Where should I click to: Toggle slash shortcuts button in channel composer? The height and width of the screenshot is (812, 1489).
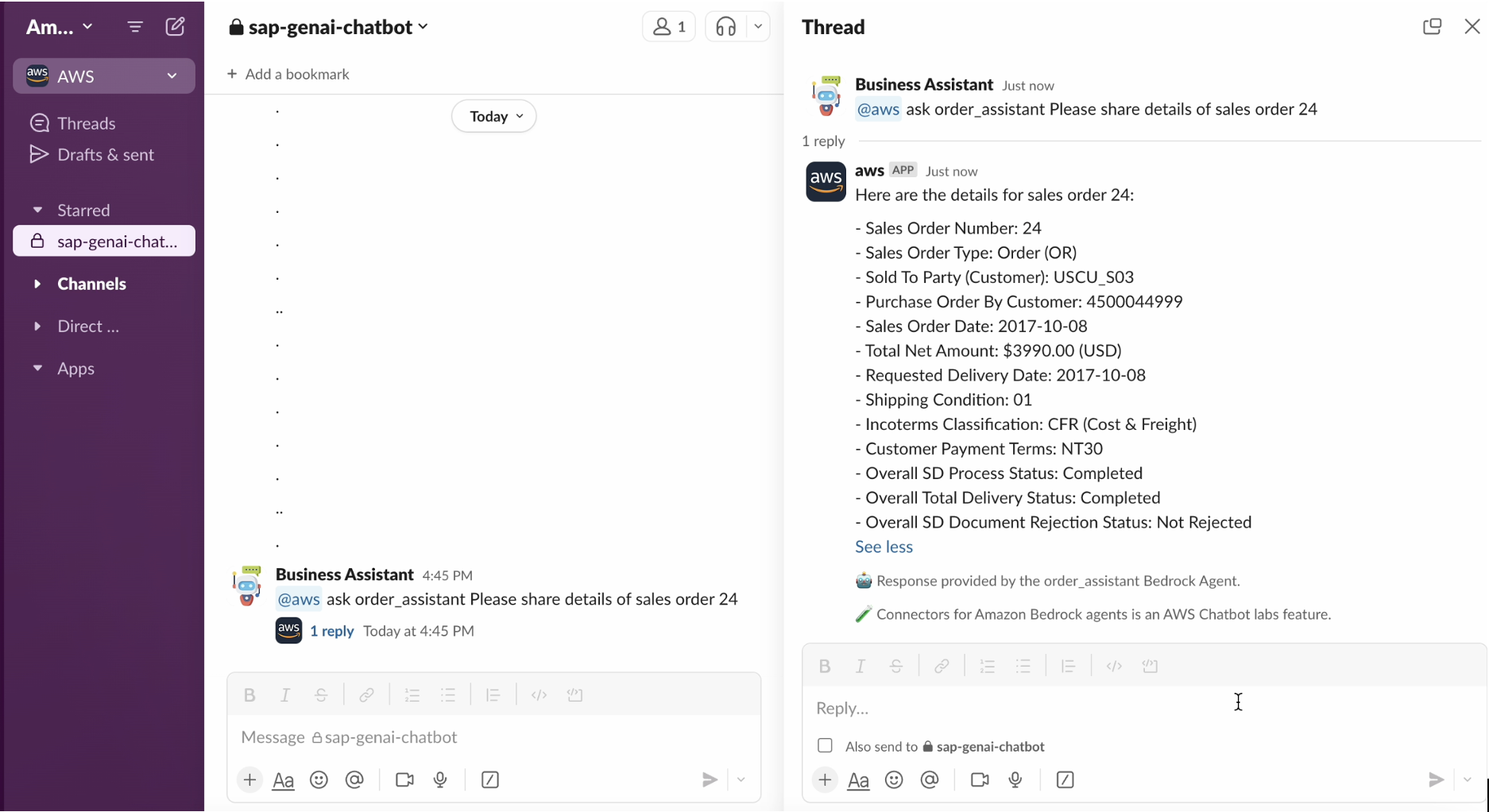point(490,780)
